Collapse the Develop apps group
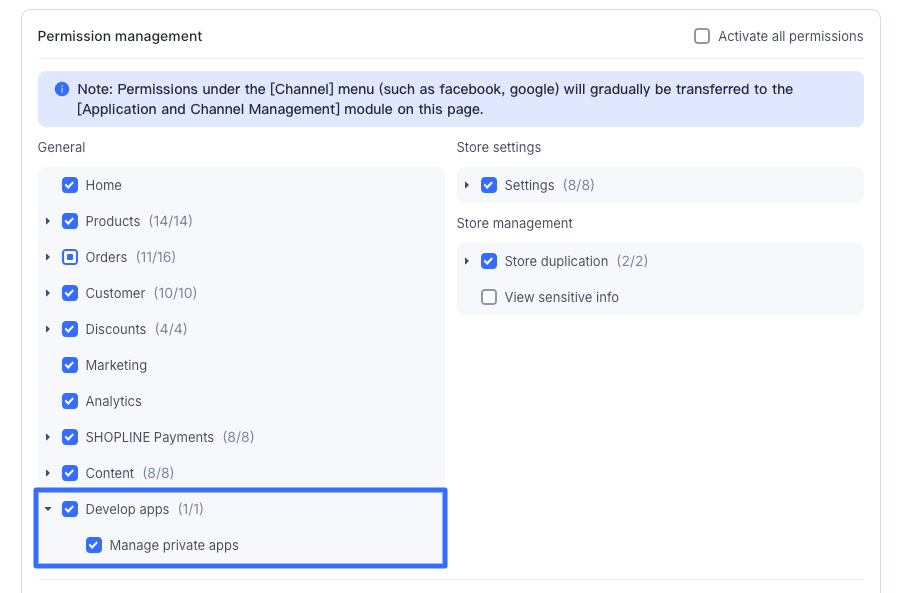The height and width of the screenshot is (593, 906). tap(48, 509)
